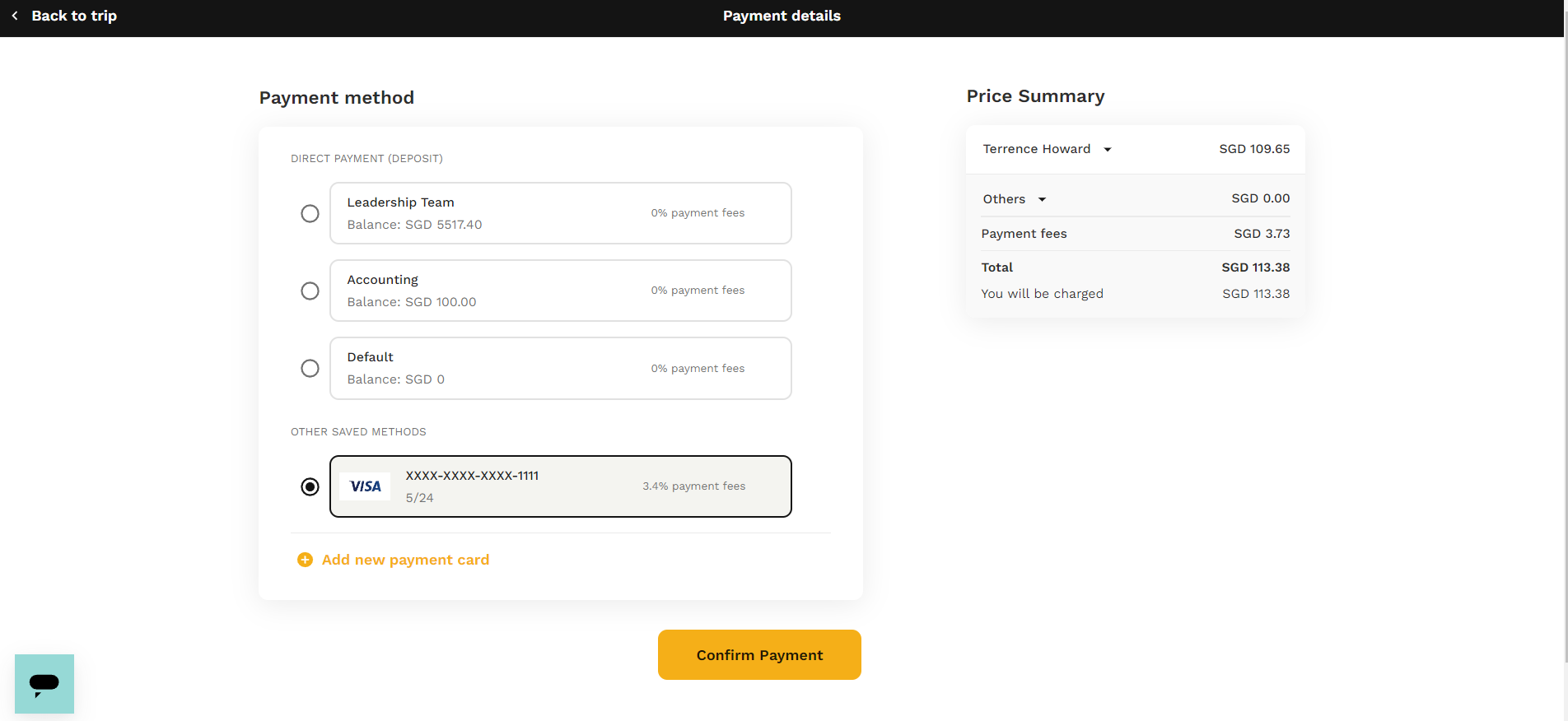
Task: Choose the Default balance radio button
Action: point(310,368)
